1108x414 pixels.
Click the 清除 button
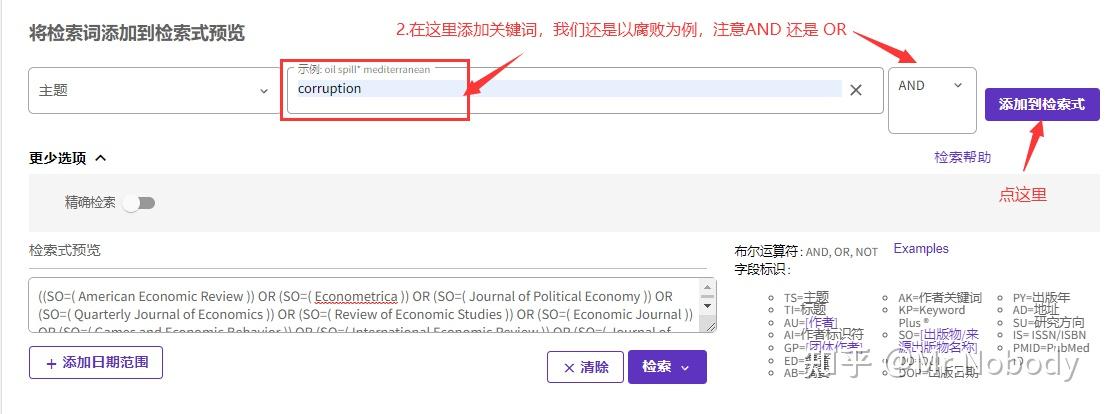tap(585, 367)
